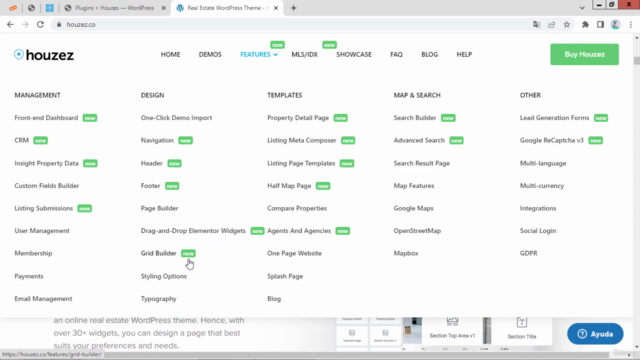640x360 pixels.
Task: Open the HOME menu item
Action: pyautogui.click(x=170, y=54)
